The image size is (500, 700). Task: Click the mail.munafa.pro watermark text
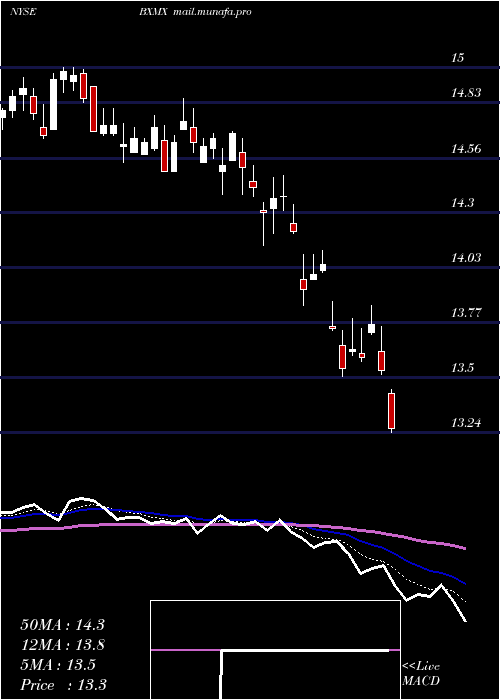[211, 12]
